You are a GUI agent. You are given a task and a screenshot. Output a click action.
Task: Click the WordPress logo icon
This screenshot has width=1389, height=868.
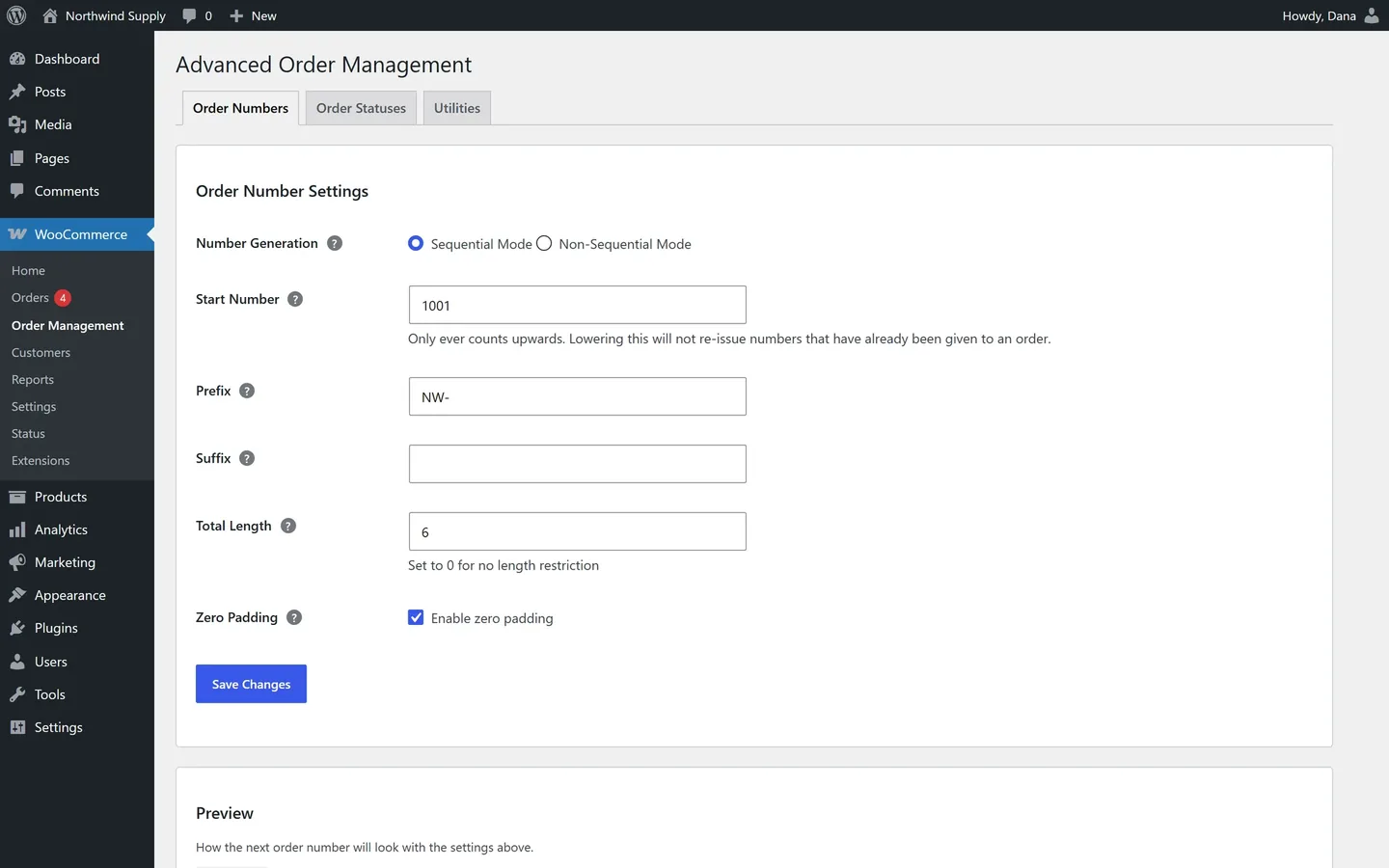tap(16, 15)
